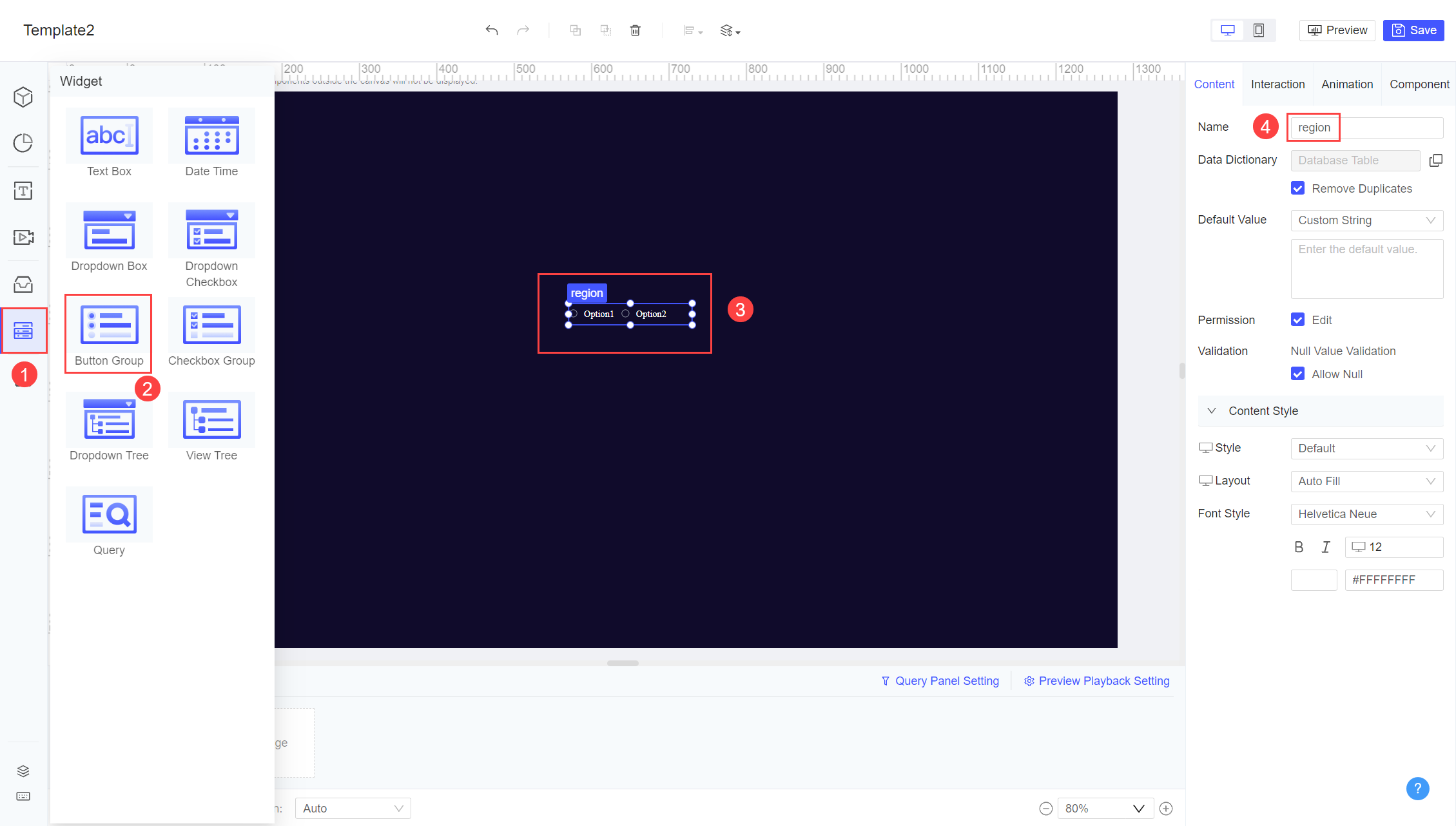This screenshot has width=1456, height=826.
Task: Open the text component sidebar icon
Action: [x=23, y=190]
